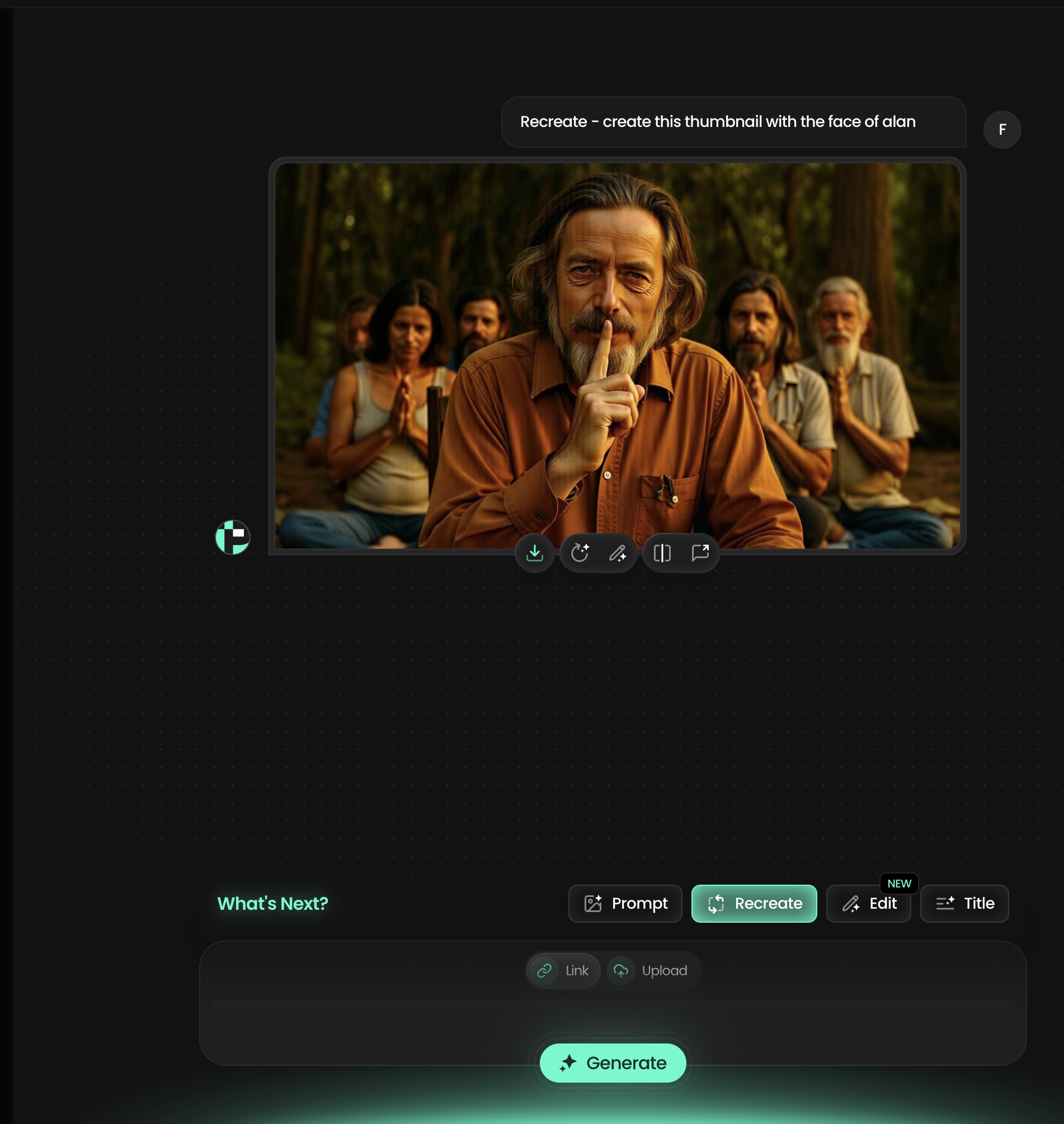The width and height of the screenshot is (1064, 1124).
Task: Click the Generate button
Action: 613,1063
